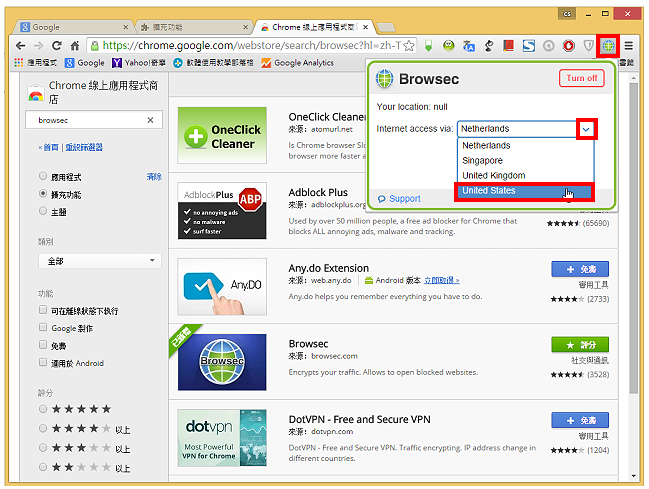The image size is (649, 489).
Task: Open the red circular extension icon
Action: coord(569,46)
